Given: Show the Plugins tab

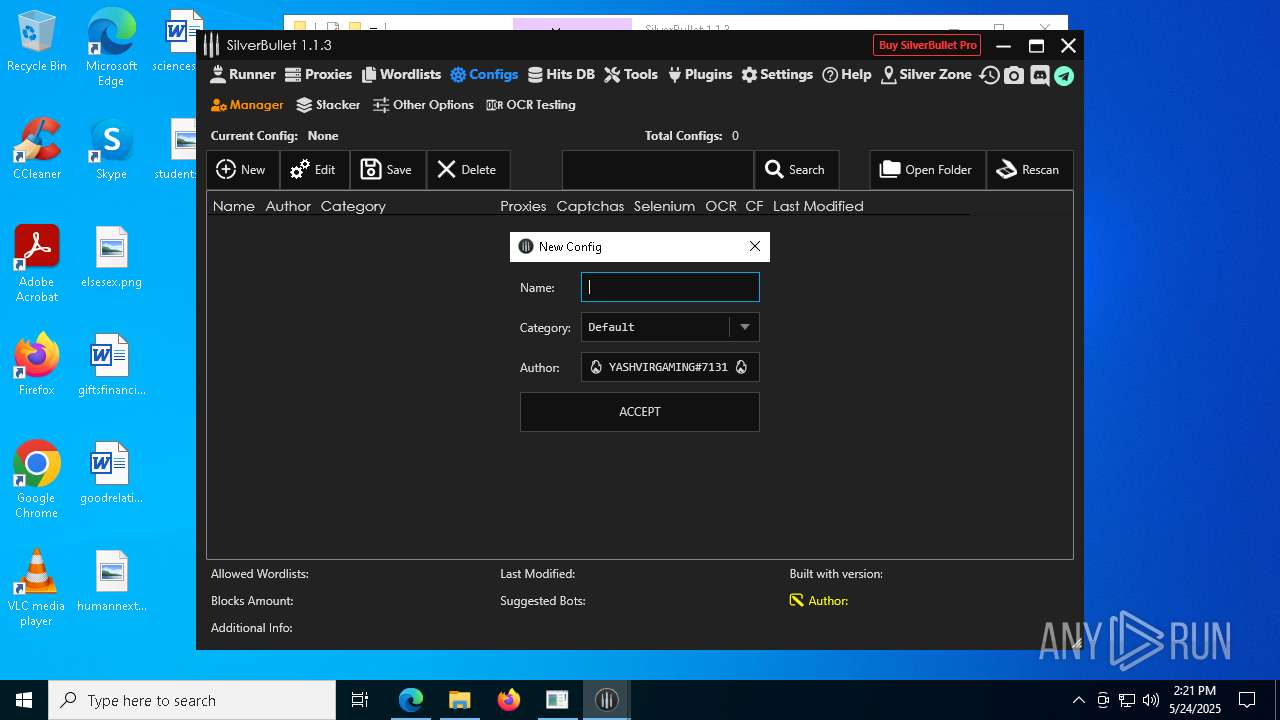Looking at the screenshot, I should pyautogui.click(x=700, y=74).
